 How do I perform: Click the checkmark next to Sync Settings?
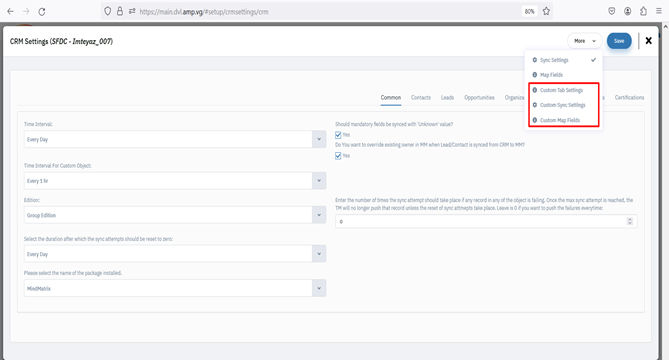(x=593, y=60)
